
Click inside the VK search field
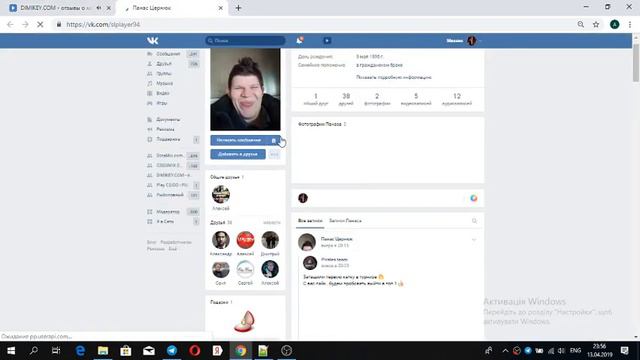tap(245, 40)
